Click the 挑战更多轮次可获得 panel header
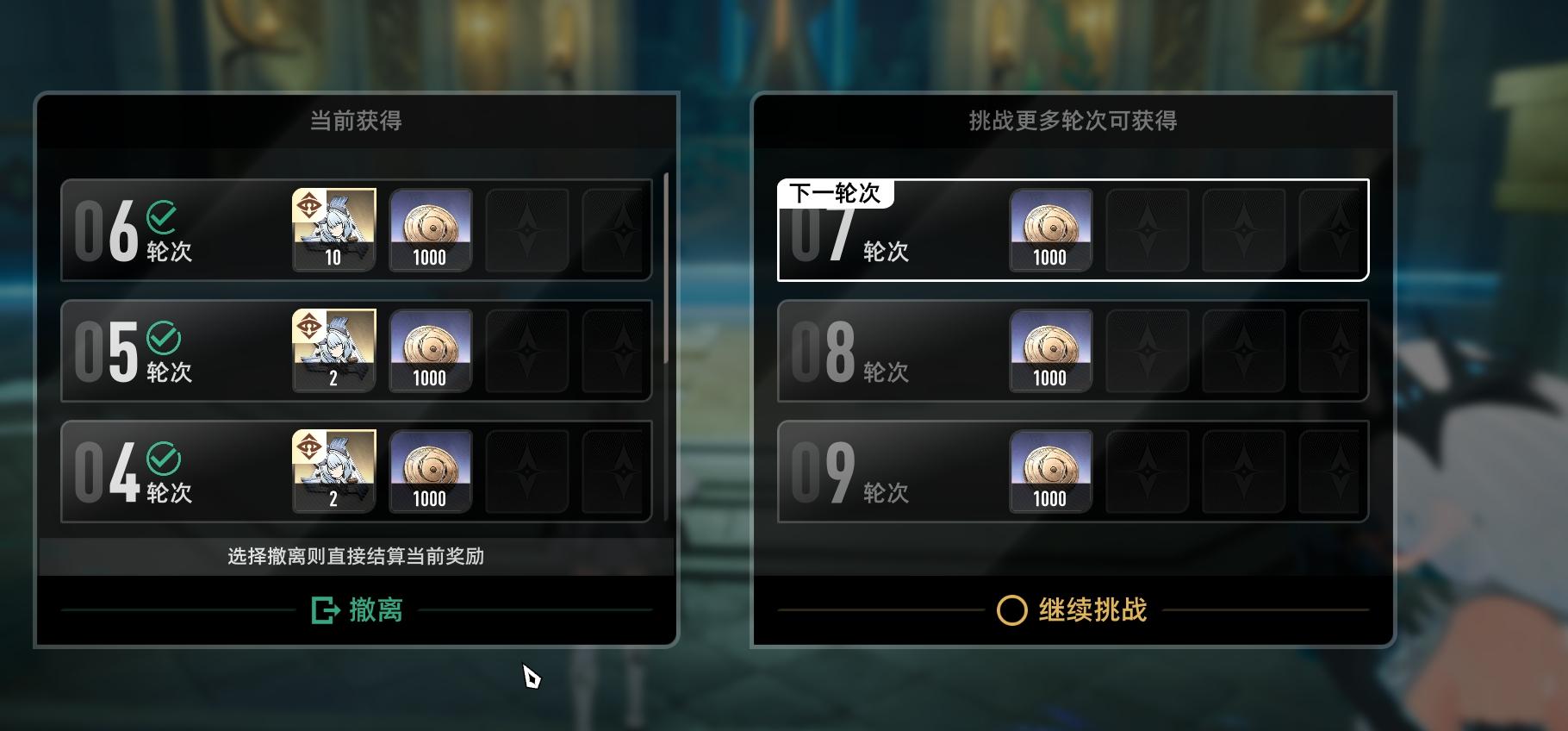 (x=1073, y=121)
